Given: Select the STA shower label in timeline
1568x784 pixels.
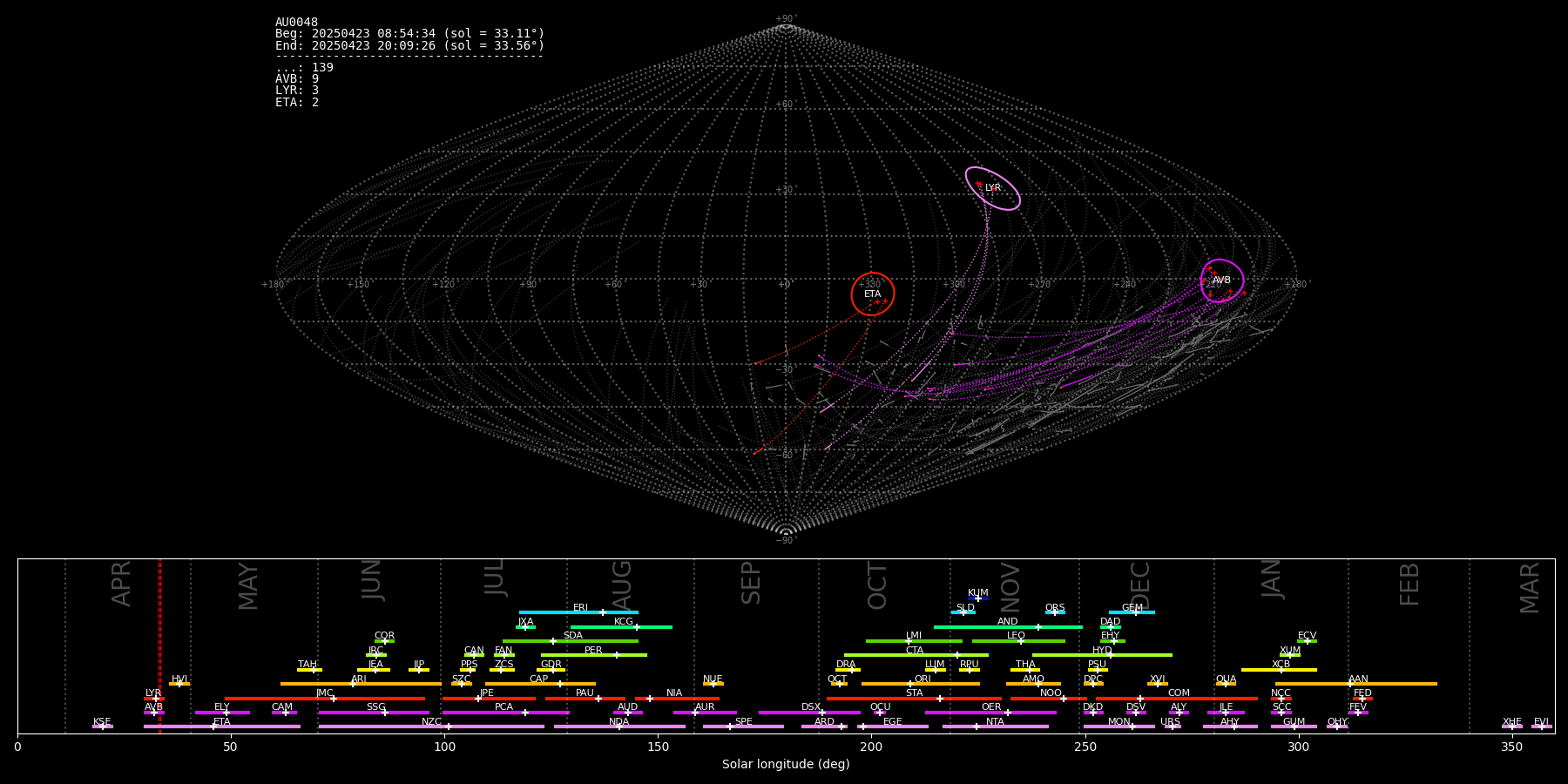Looking at the screenshot, I should point(915,693).
